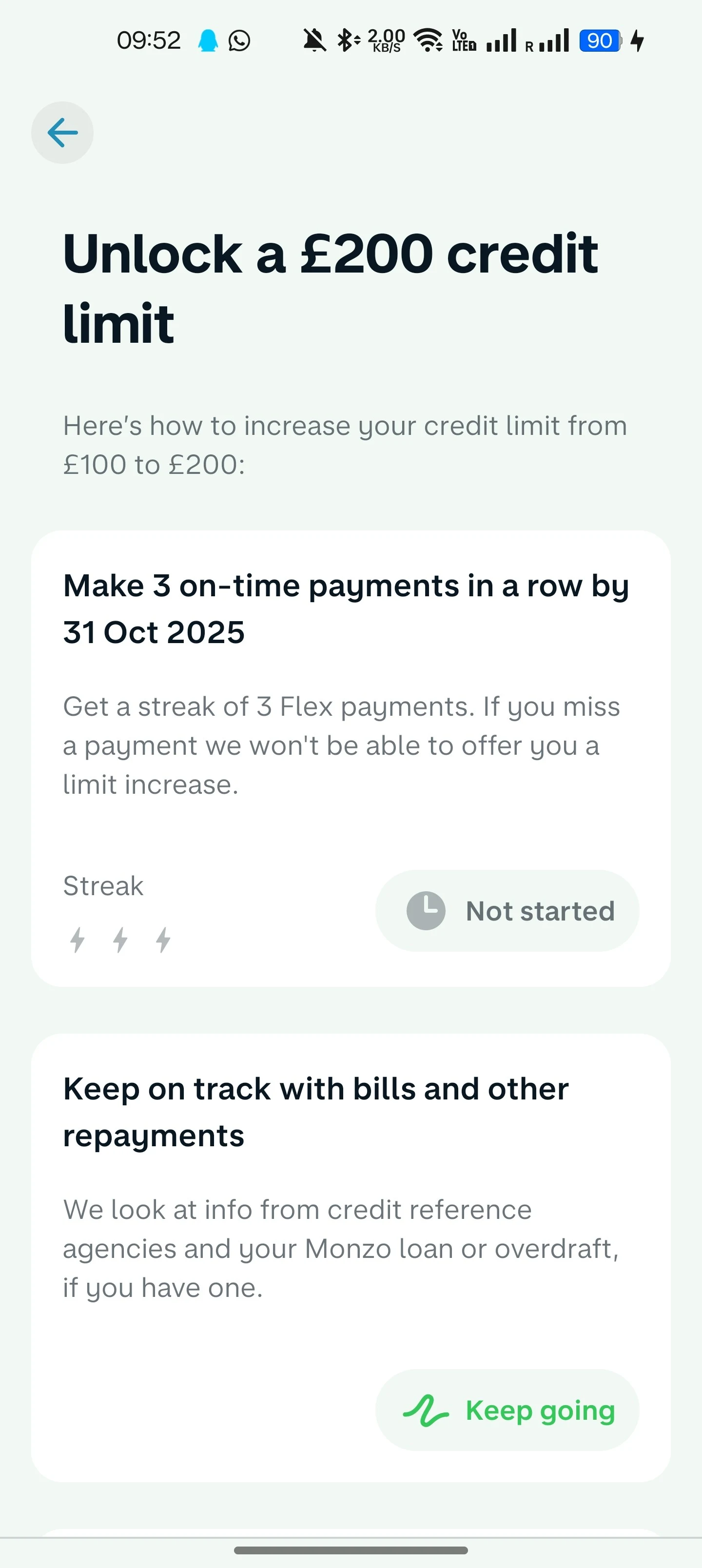
Task: Tap the QQ penguin notification icon
Action: (x=208, y=41)
